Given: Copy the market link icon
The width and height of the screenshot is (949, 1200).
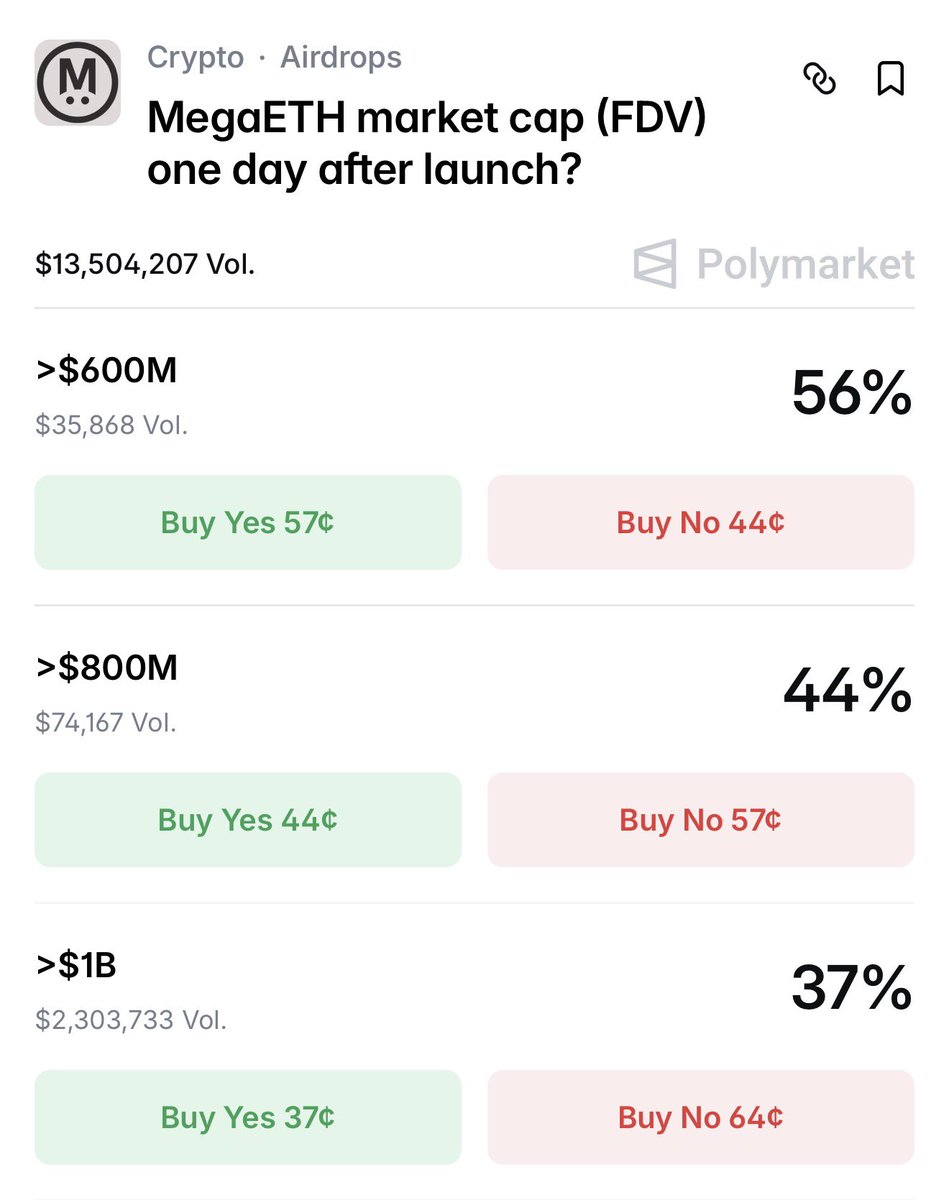Looking at the screenshot, I should (x=820, y=79).
